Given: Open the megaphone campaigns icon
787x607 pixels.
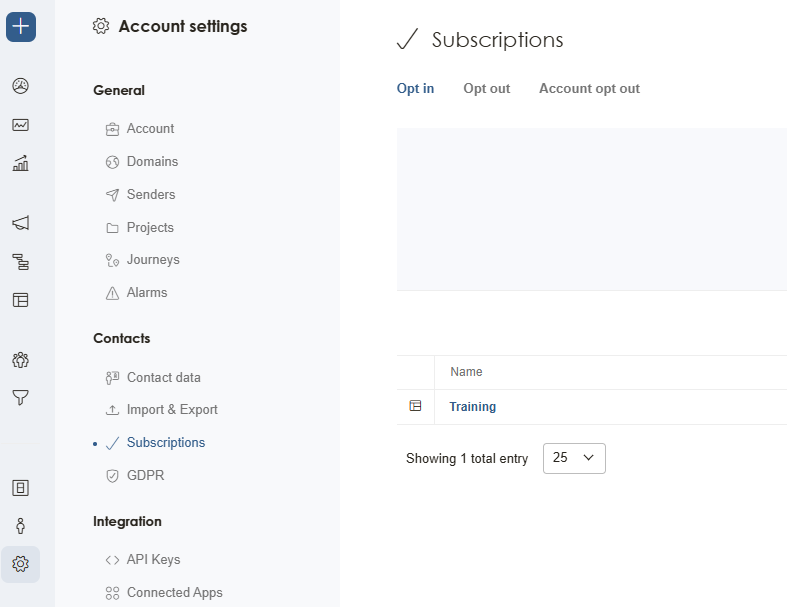Looking at the screenshot, I should click(x=20, y=223).
